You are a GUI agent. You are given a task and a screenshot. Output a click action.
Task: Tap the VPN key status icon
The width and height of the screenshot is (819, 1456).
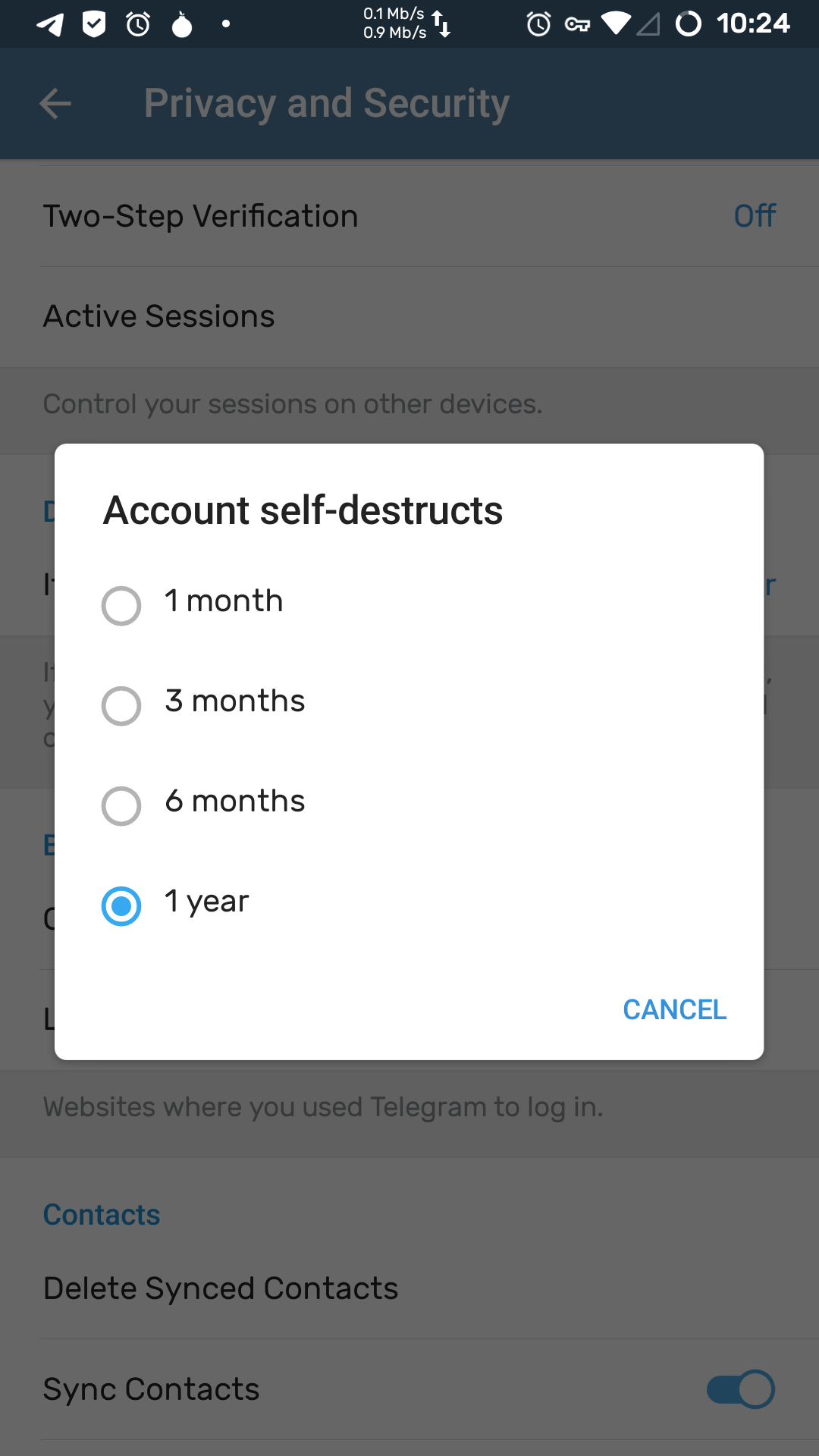pos(577,25)
